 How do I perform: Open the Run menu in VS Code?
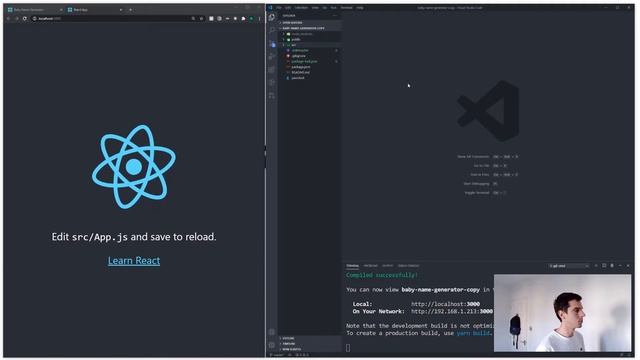tap(333, 8)
